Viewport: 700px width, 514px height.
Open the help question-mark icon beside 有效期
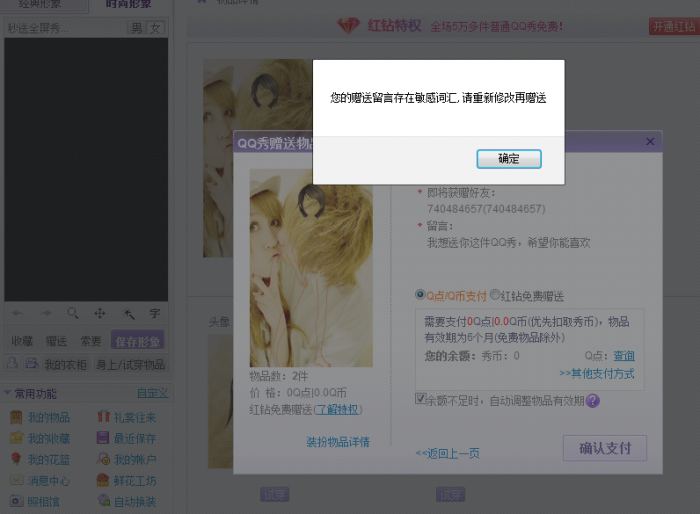pos(593,401)
